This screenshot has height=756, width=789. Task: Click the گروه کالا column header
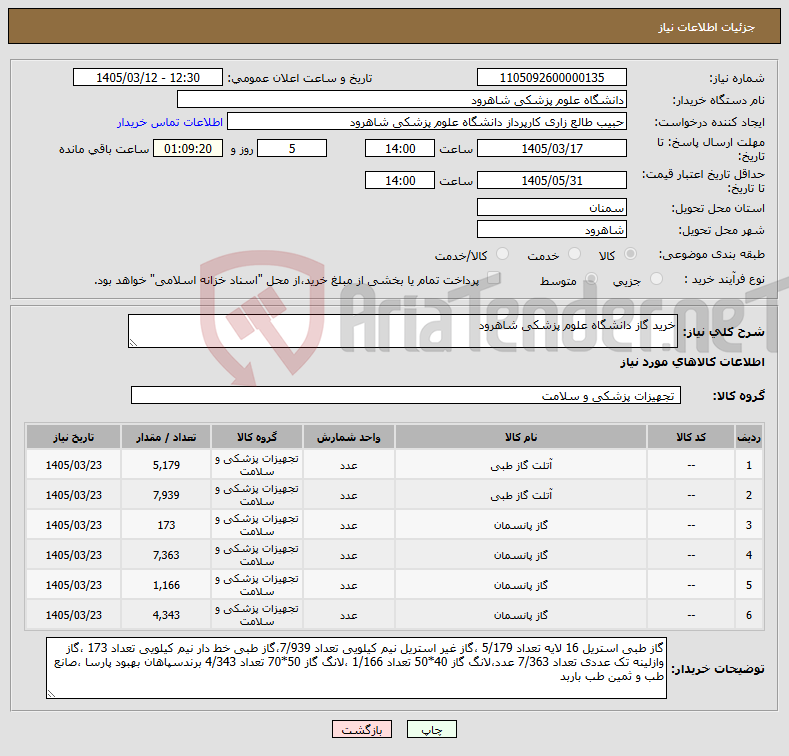pyautogui.click(x=257, y=437)
